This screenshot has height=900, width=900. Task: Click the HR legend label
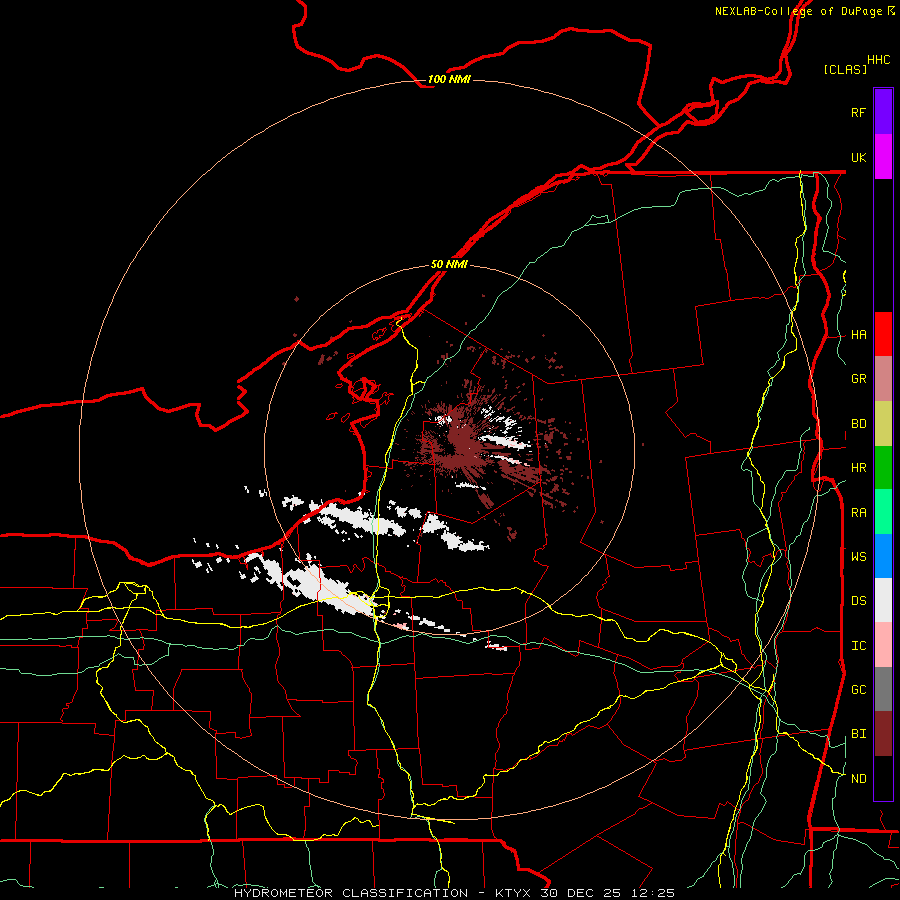pyautogui.click(x=858, y=468)
